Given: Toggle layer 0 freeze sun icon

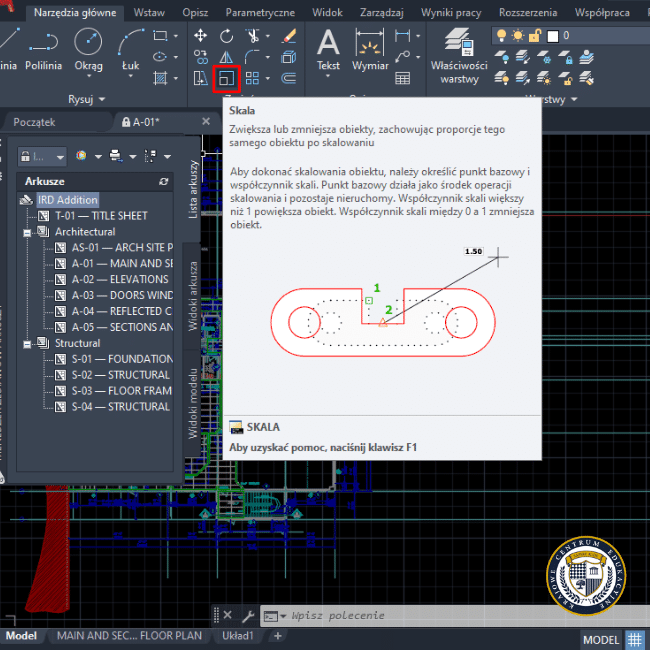Looking at the screenshot, I should coord(518,36).
